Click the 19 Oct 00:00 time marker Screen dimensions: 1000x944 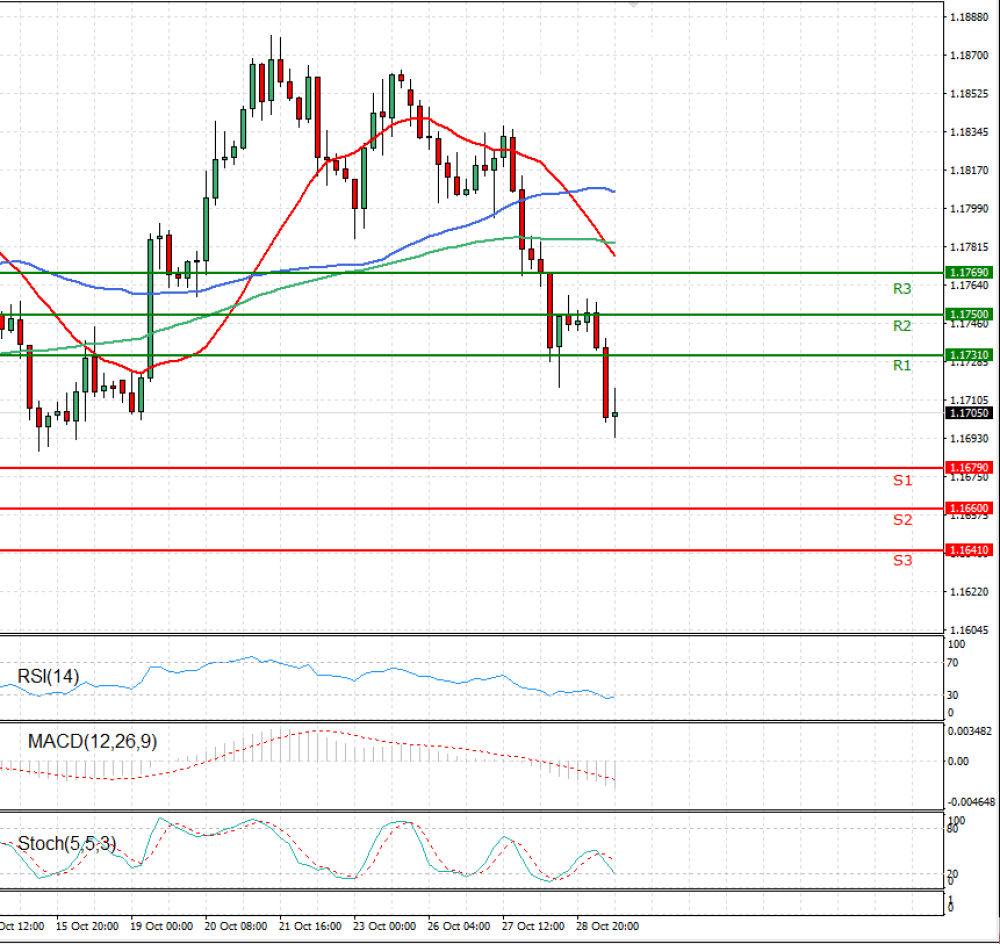coord(161,926)
